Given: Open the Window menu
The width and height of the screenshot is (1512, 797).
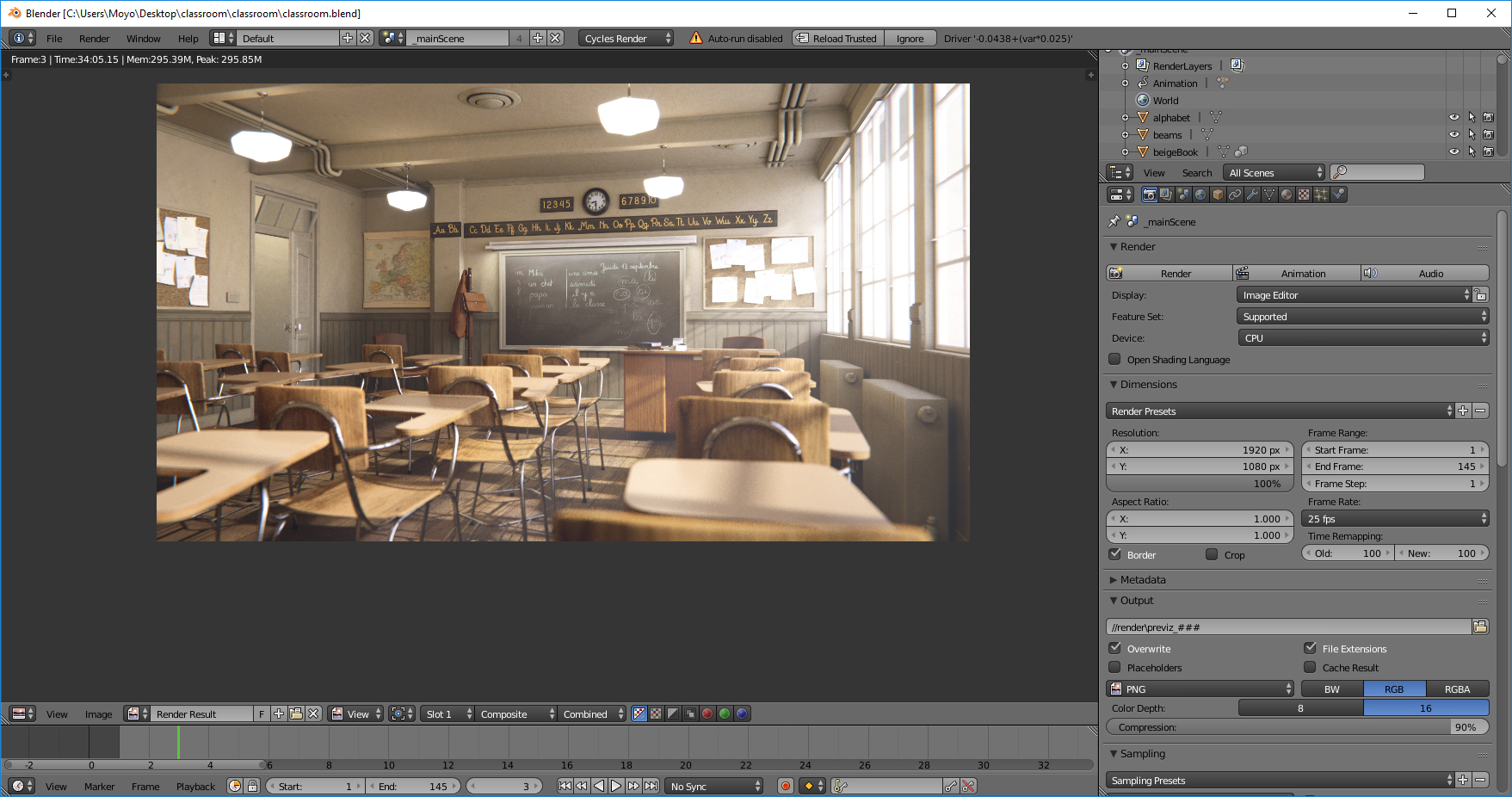Looking at the screenshot, I should coord(144,39).
